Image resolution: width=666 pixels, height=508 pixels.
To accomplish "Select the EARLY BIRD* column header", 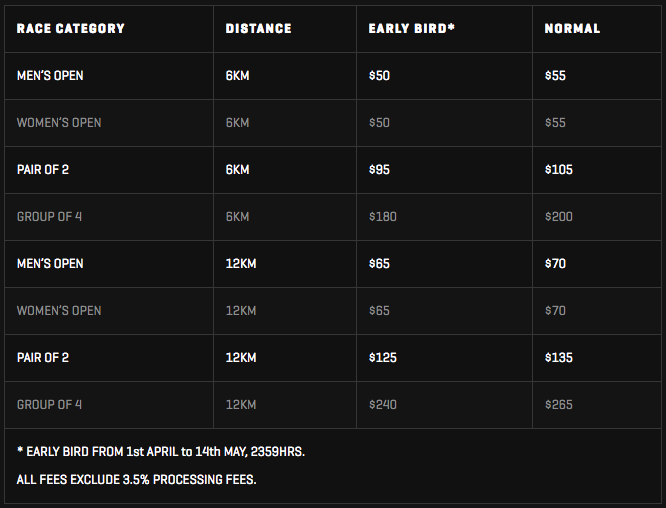I will (412, 28).
